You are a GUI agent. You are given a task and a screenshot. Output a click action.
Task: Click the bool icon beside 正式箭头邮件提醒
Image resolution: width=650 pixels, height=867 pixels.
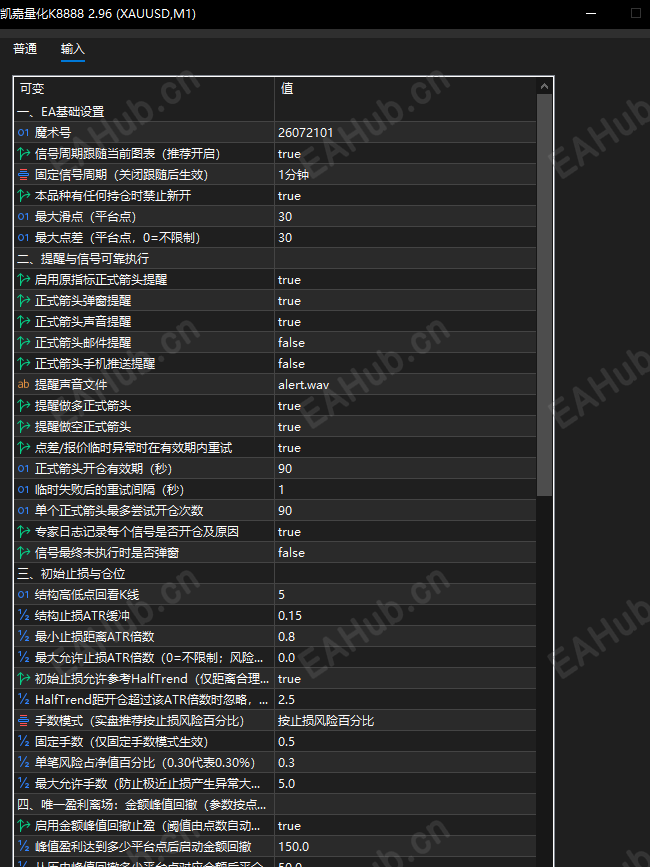click(x=23, y=343)
